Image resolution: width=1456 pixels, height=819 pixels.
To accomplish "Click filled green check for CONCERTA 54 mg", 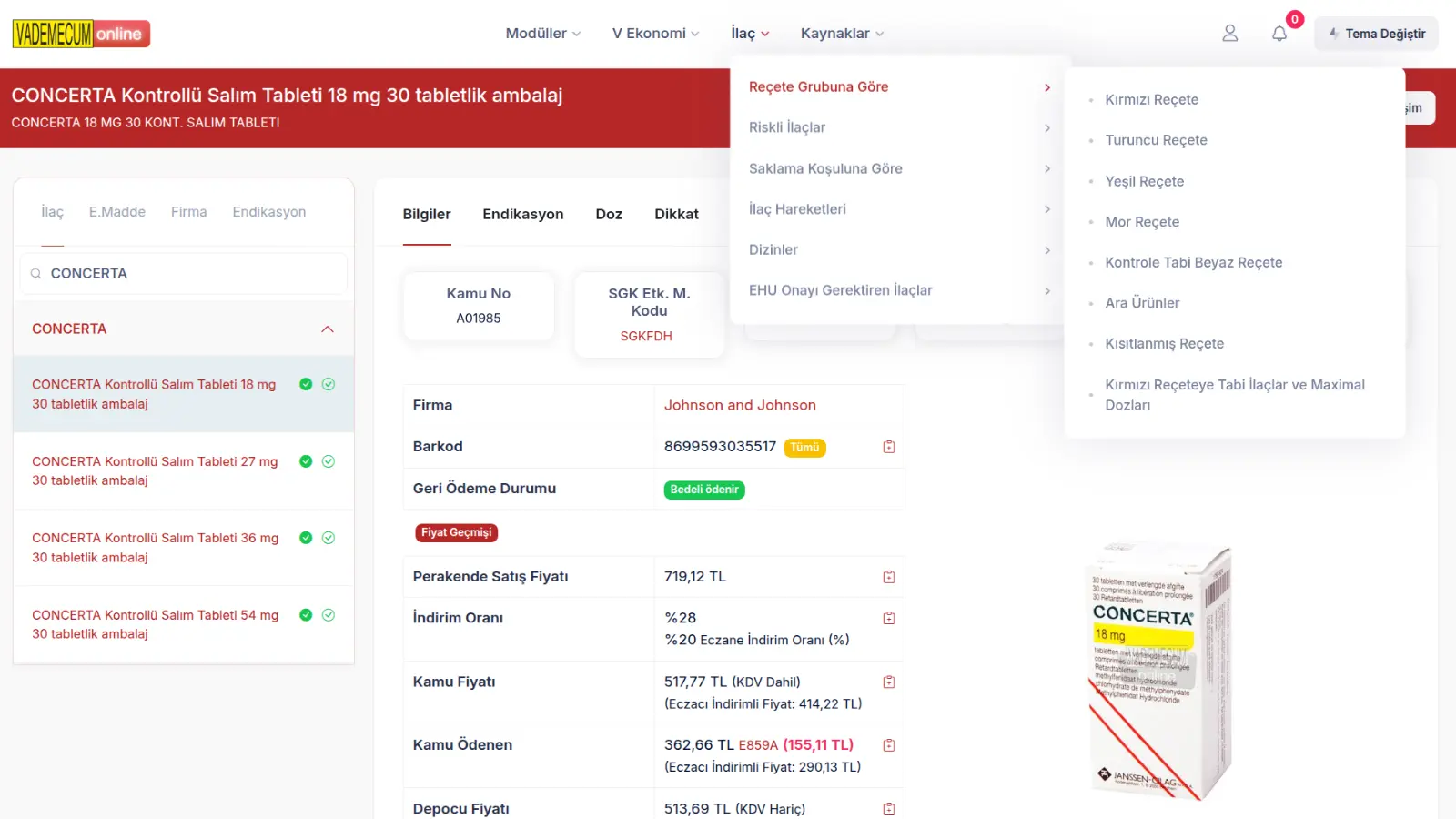I will pyautogui.click(x=306, y=615).
